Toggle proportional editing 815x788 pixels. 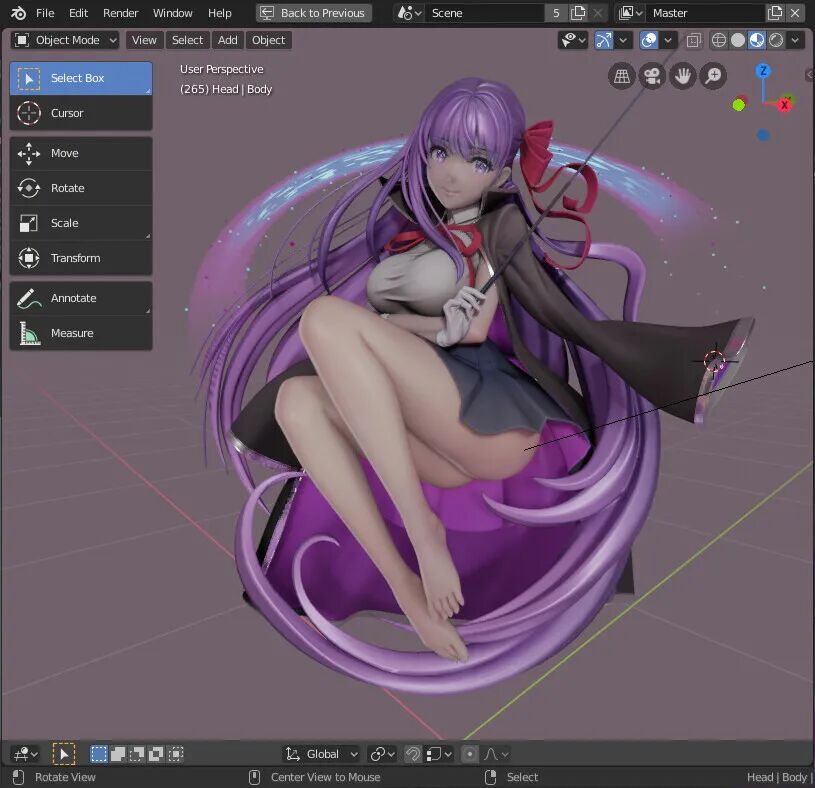[470, 754]
